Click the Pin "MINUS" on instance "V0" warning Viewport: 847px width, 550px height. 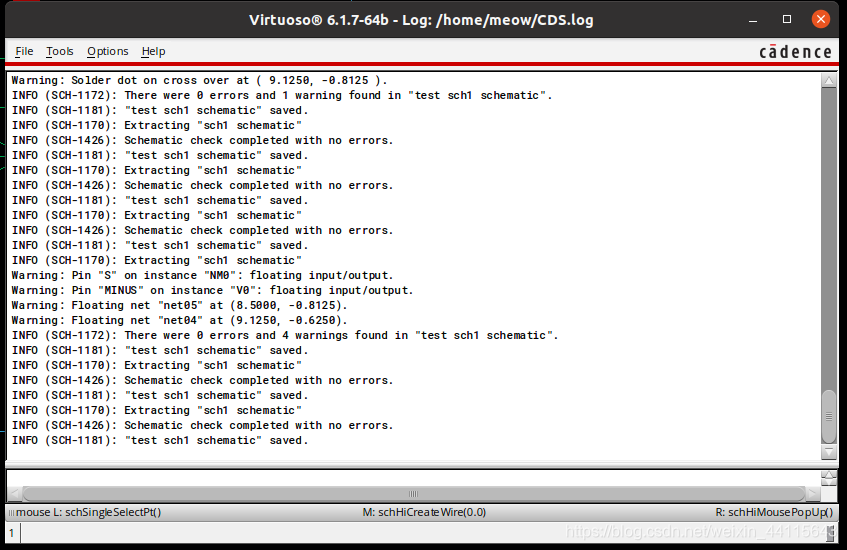click(x=212, y=290)
